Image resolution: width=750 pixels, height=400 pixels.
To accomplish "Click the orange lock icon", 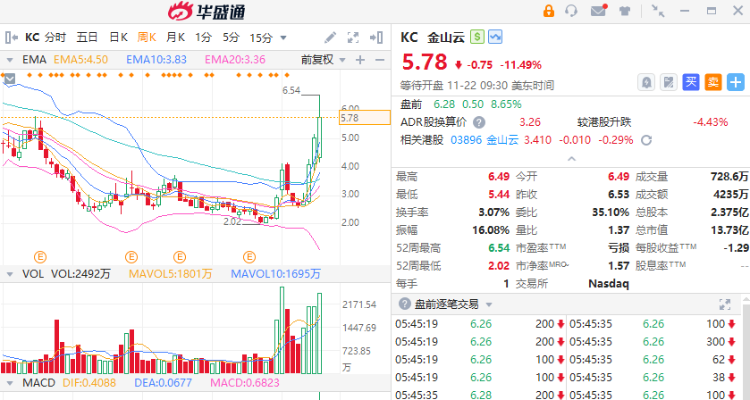I will [x=549, y=11].
